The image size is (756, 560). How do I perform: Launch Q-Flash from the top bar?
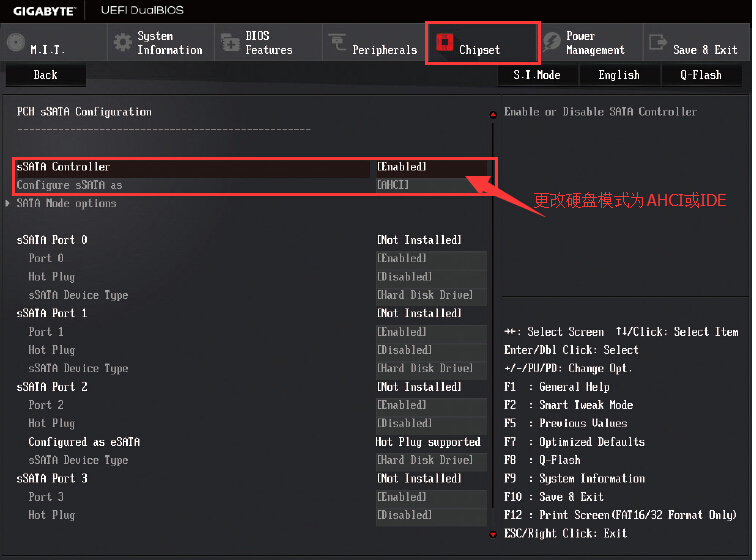pos(701,75)
